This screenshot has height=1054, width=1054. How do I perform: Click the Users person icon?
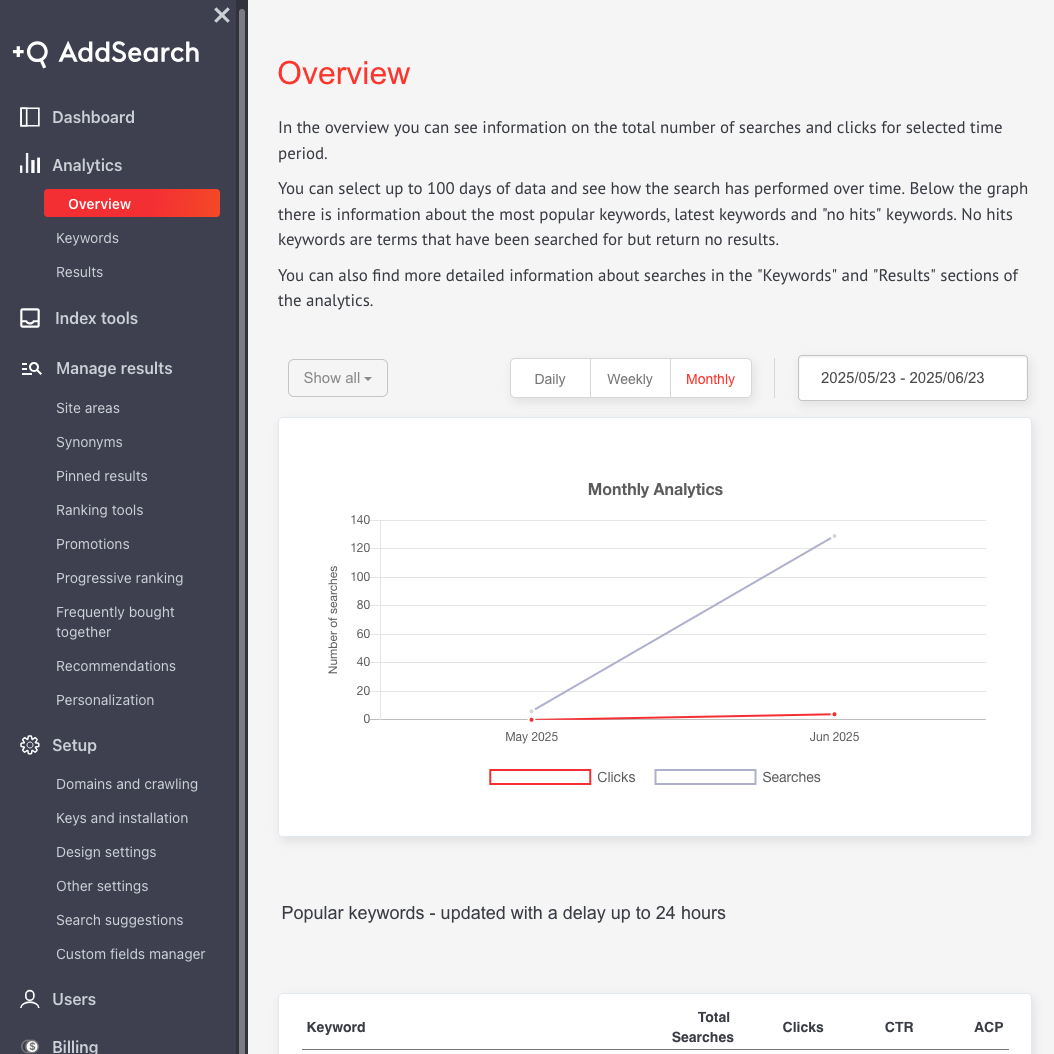tap(30, 999)
